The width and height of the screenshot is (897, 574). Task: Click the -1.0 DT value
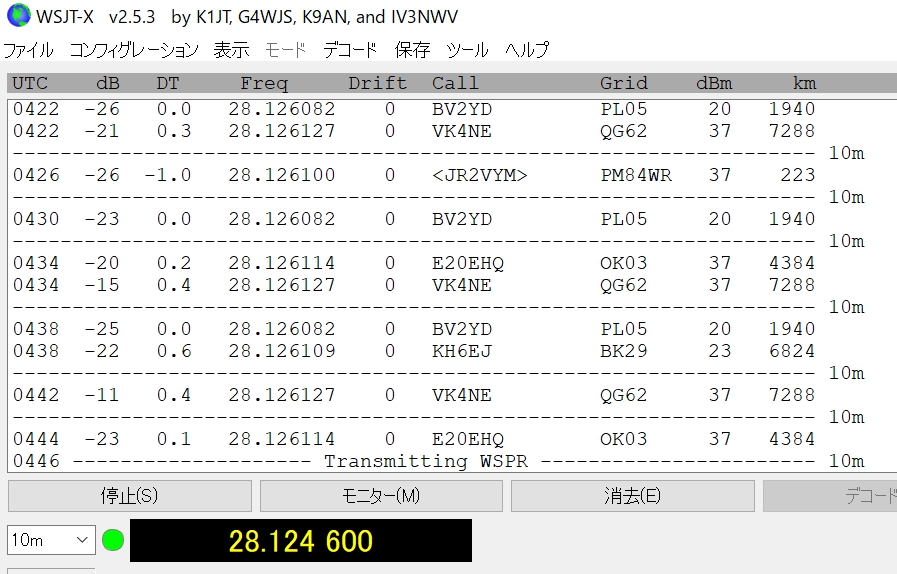168,175
